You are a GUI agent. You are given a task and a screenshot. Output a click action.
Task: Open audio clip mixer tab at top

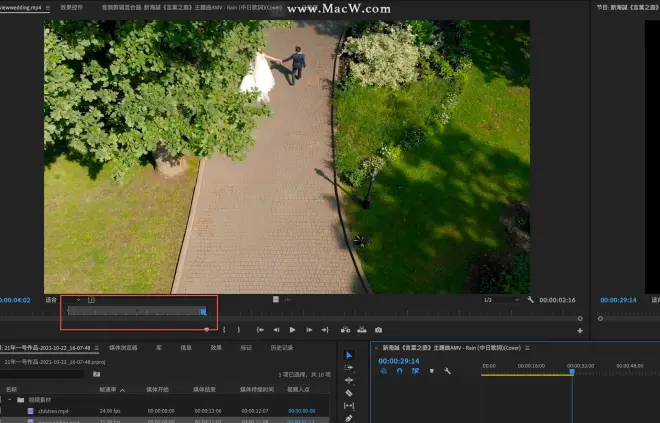pyautogui.click(x=192, y=8)
